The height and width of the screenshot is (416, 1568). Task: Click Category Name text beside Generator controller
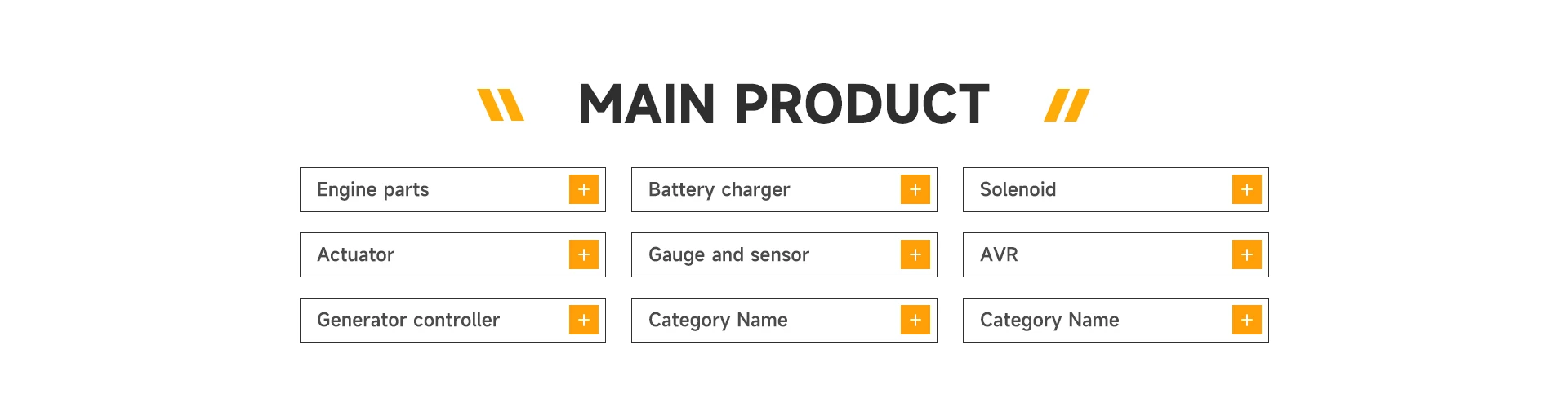tap(718, 320)
